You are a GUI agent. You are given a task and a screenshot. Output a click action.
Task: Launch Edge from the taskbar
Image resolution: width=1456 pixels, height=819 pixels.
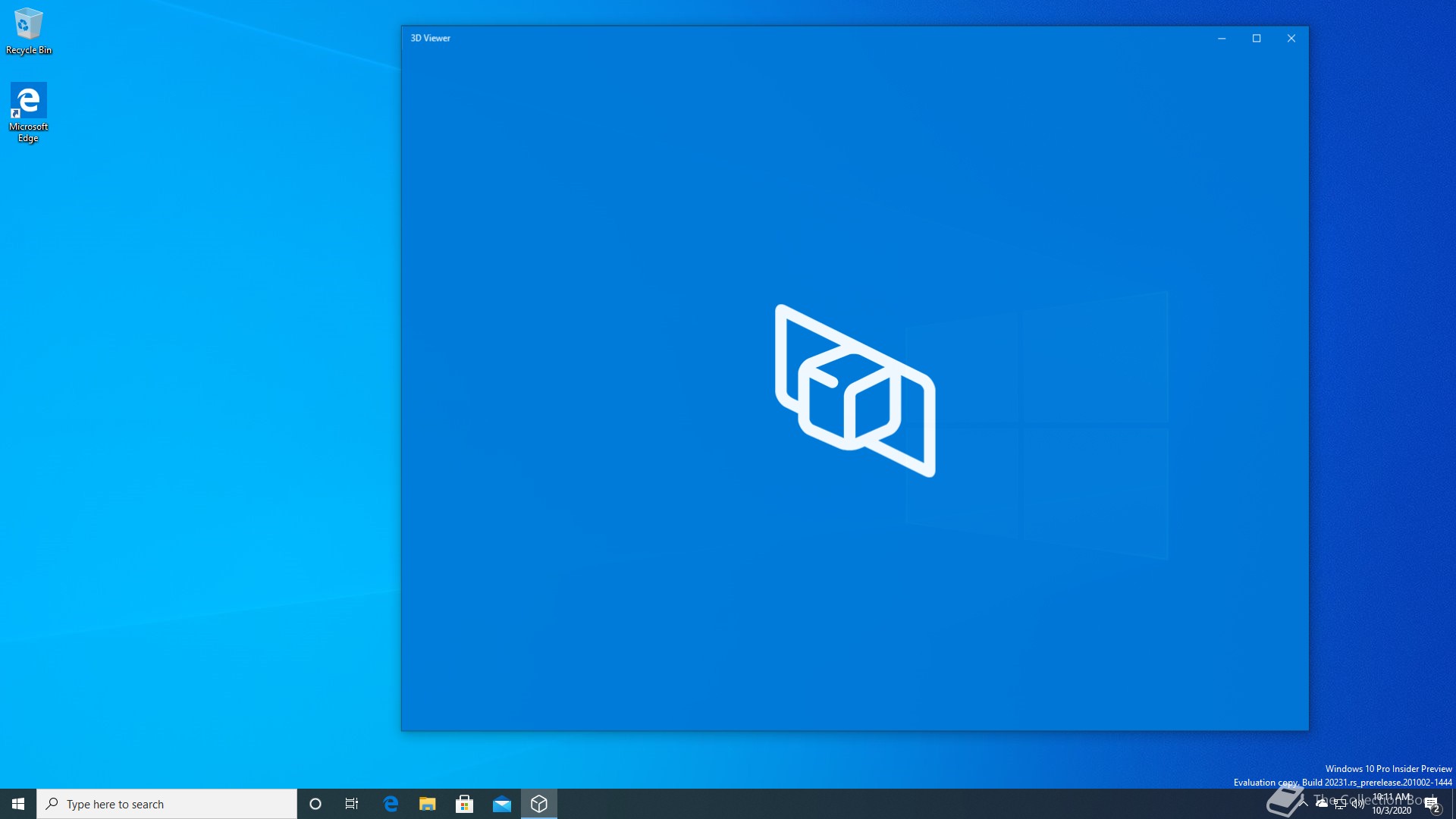click(391, 804)
